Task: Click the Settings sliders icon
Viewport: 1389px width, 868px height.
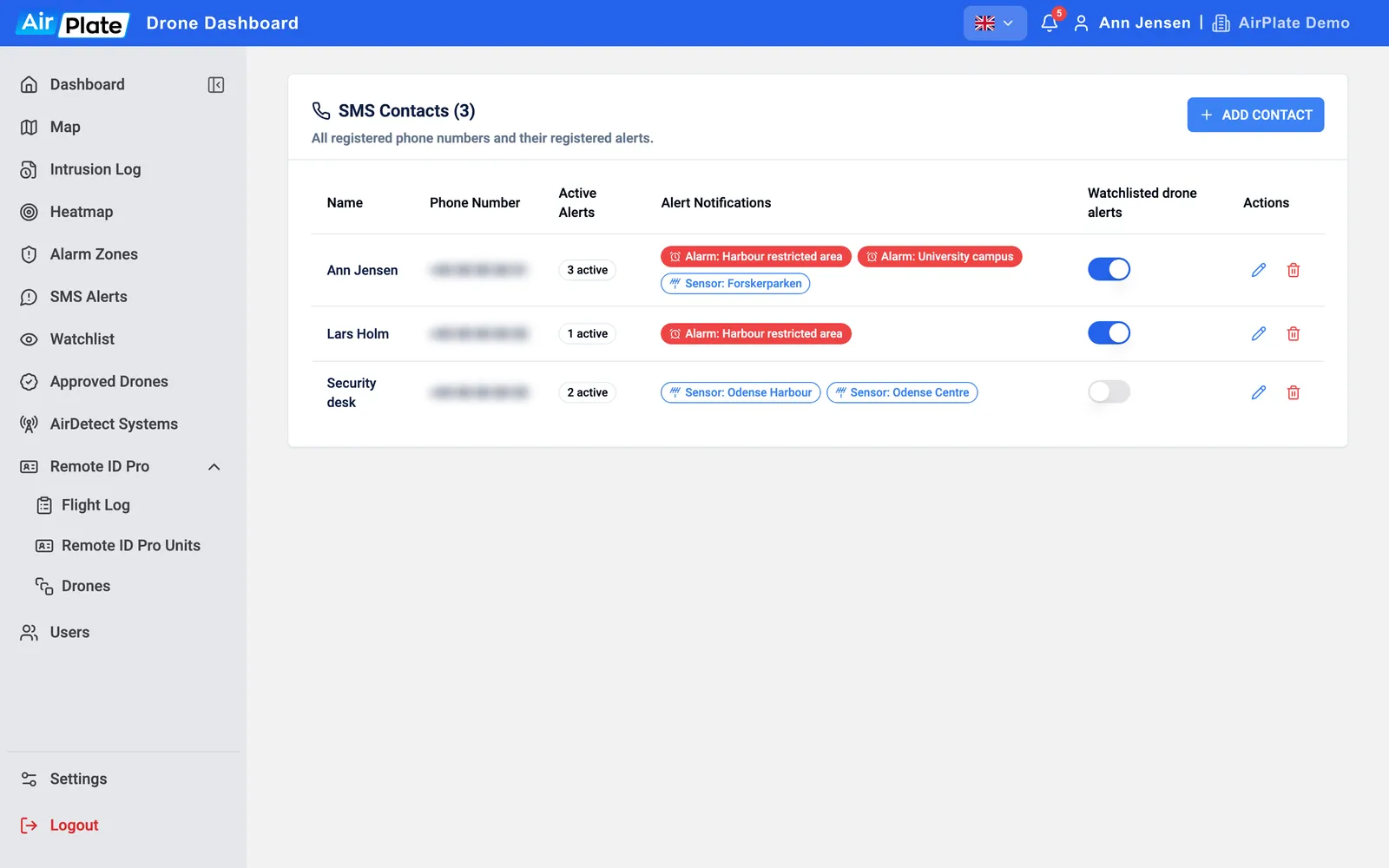Action: [x=29, y=779]
